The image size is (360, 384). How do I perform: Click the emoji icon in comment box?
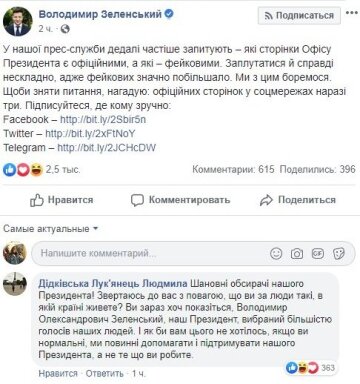(276, 254)
